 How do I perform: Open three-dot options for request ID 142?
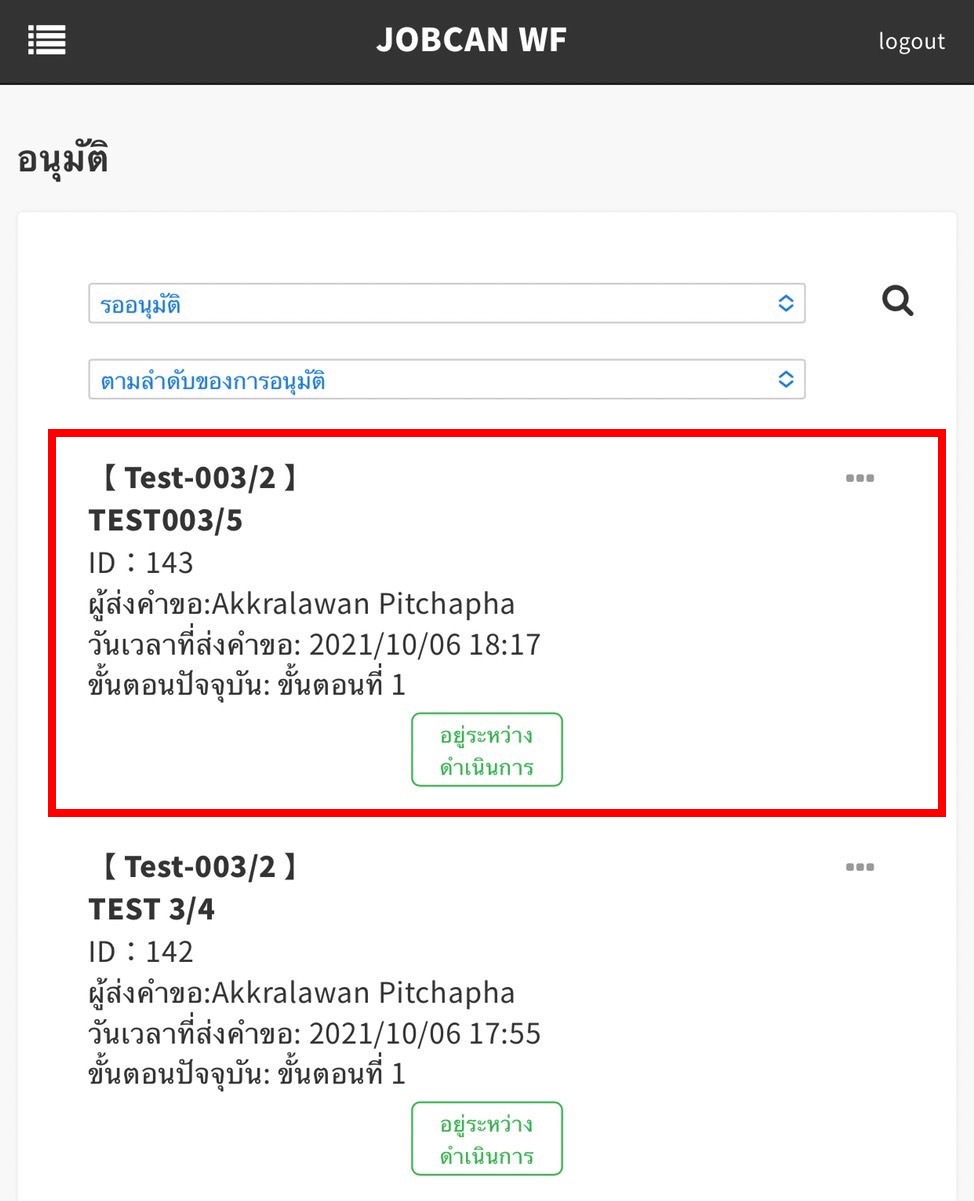pyautogui.click(x=859, y=867)
